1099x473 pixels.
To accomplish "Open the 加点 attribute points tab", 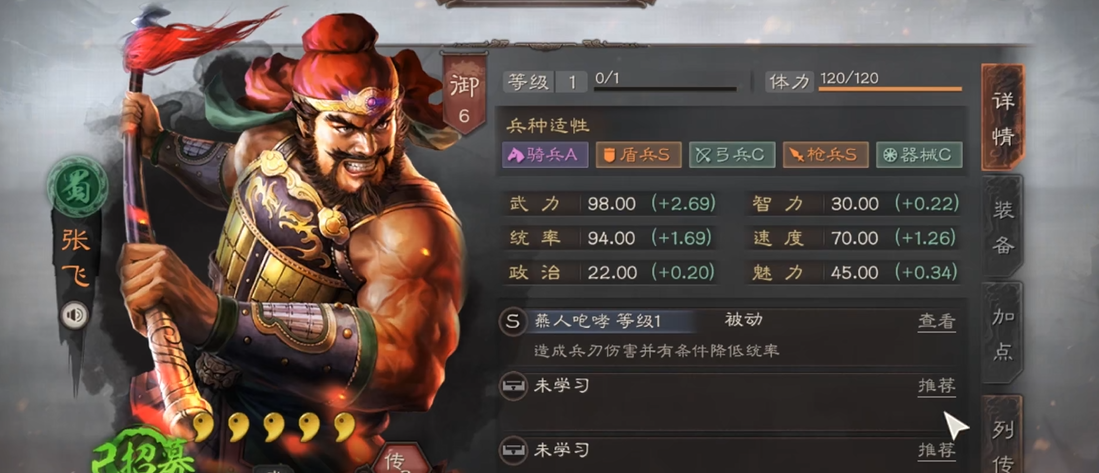I will pos(1003,333).
